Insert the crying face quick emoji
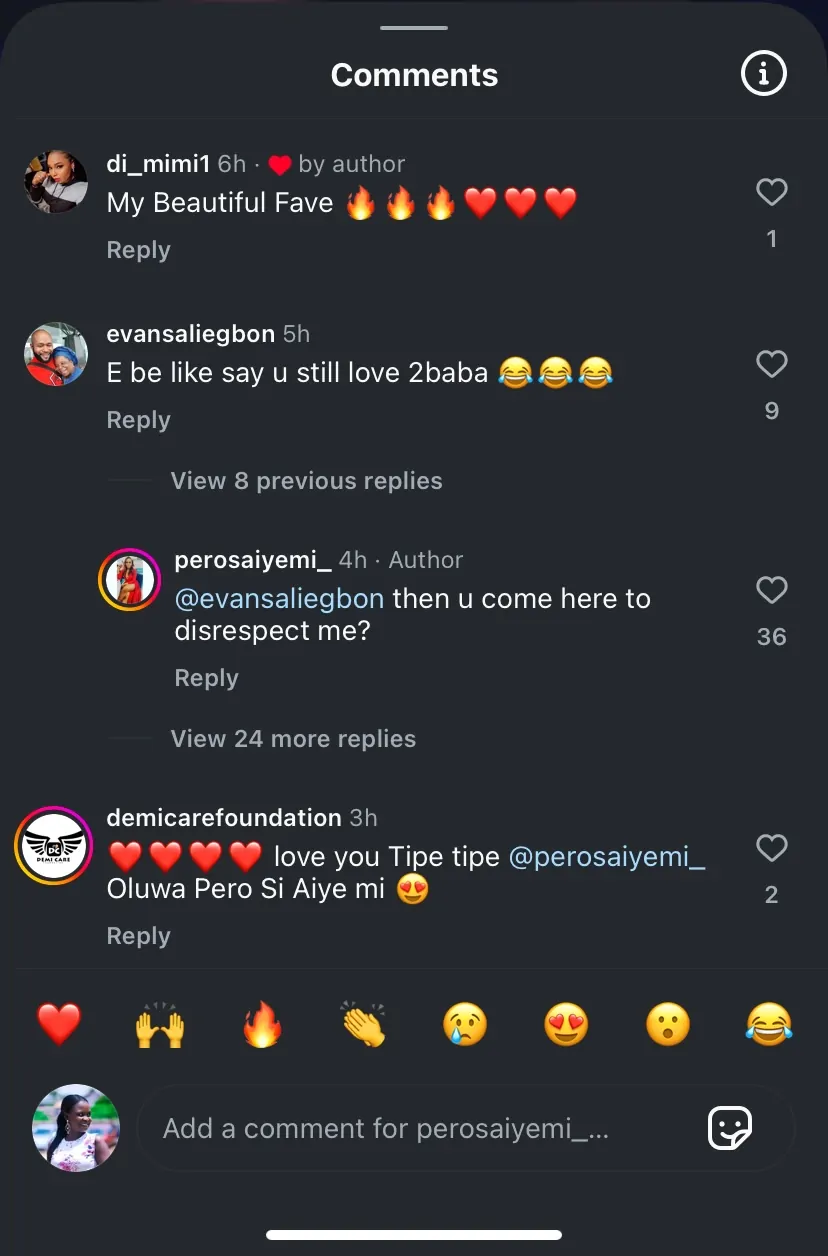This screenshot has width=828, height=1256. [x=465, y=1025]
